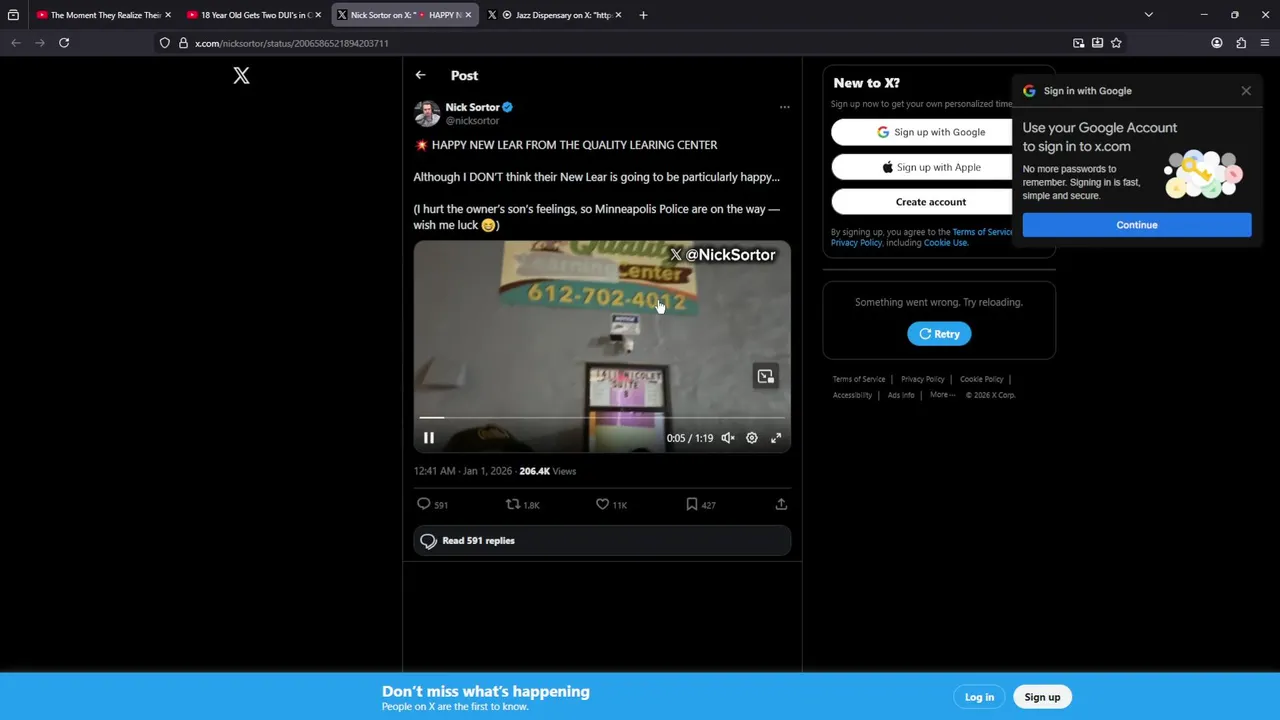Open video settings gear icon
The height and width of the screenshot is (720, 1280).
[x=752, y=438]
